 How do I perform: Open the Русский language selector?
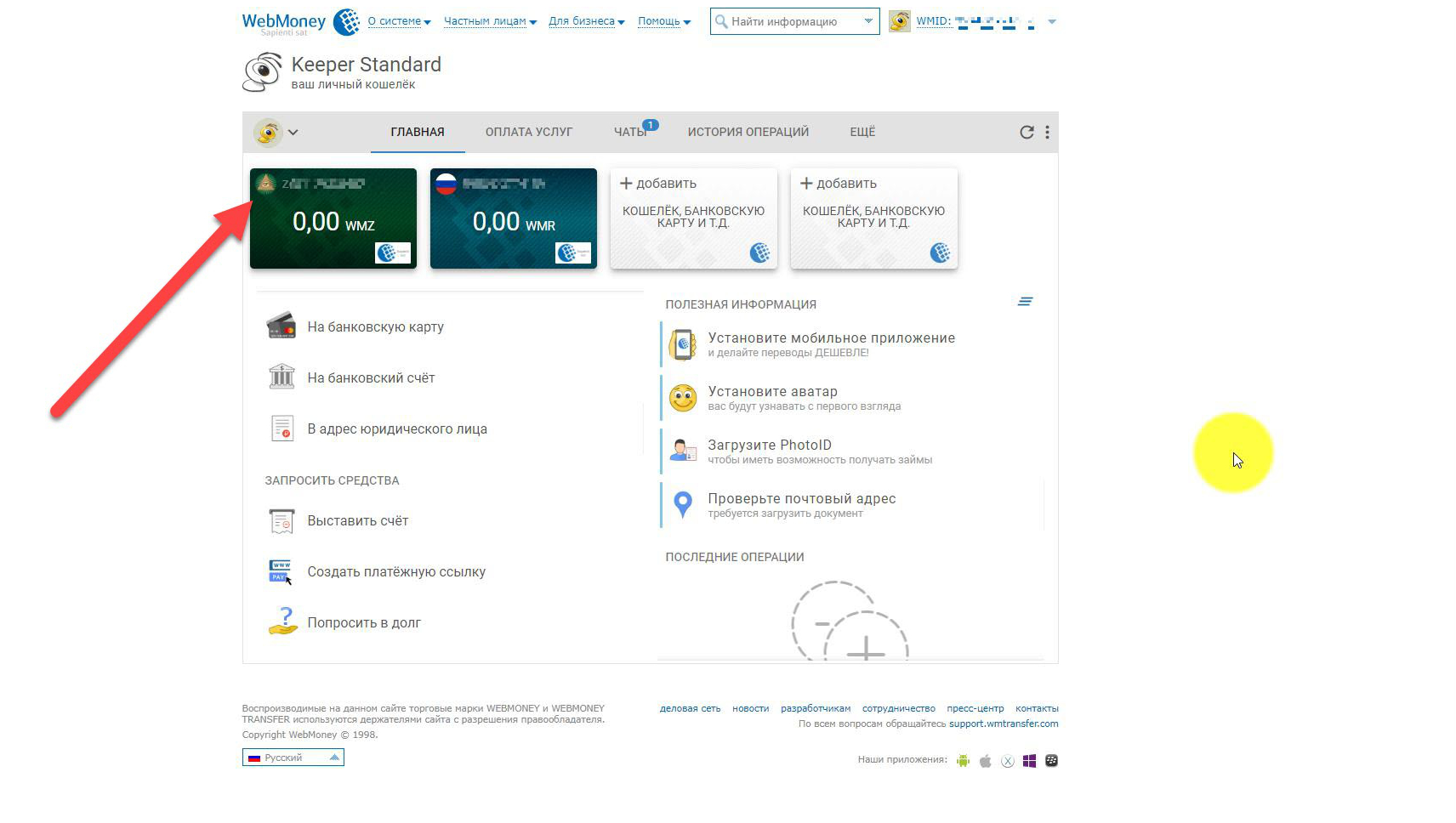pos(293,758)
